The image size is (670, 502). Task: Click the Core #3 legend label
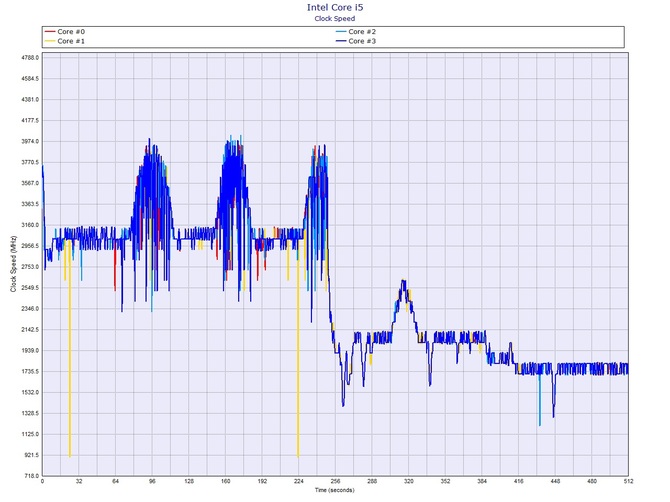[x=362, y=41]
